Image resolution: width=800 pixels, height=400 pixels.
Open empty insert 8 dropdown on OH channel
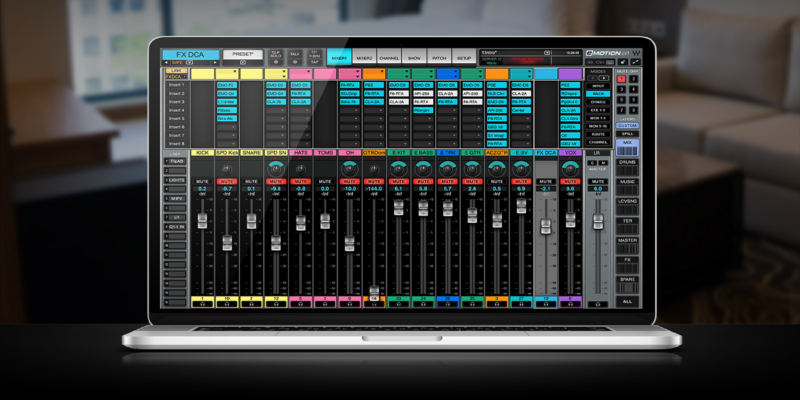(349, 144)
